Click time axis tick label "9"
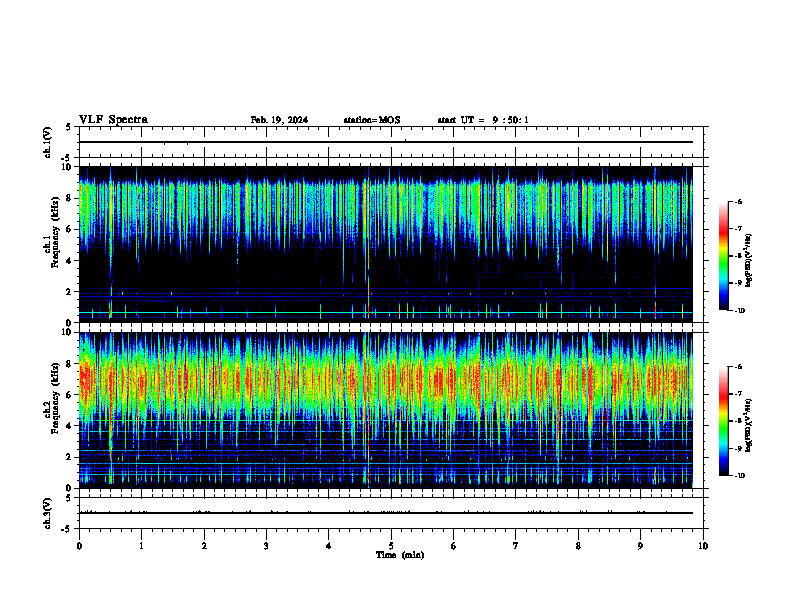The image size is (792, 612). (x=640, y=546)
